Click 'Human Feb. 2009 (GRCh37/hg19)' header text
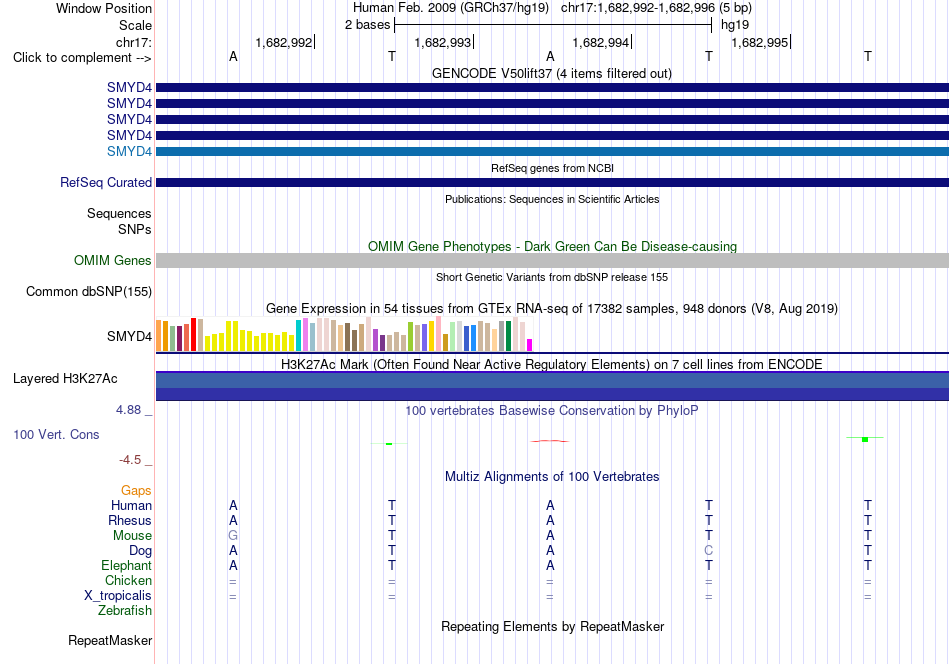 click(451, 8)
